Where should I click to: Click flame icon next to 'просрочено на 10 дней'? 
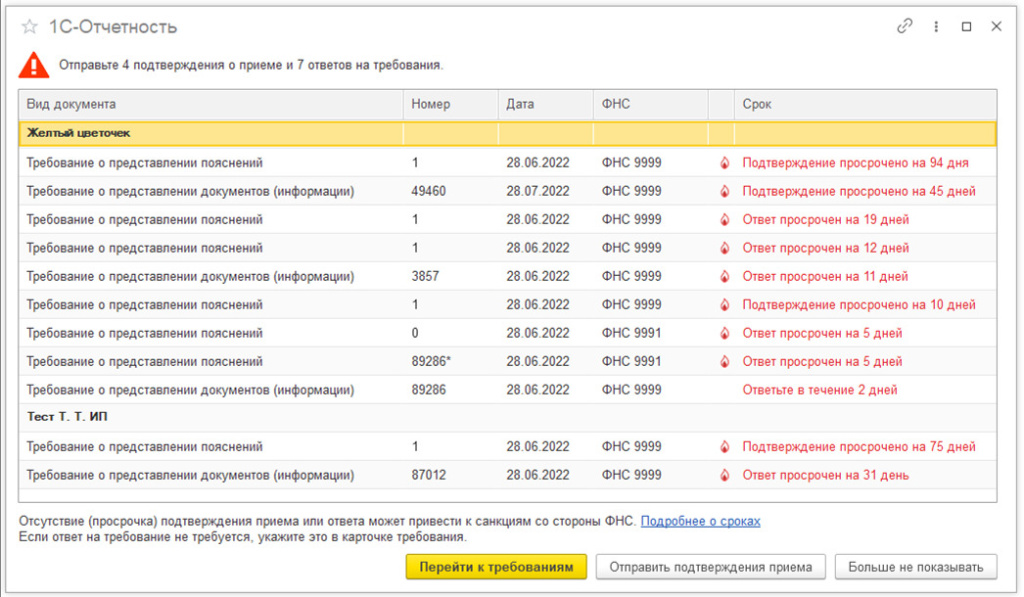click(x=724, y=304)
